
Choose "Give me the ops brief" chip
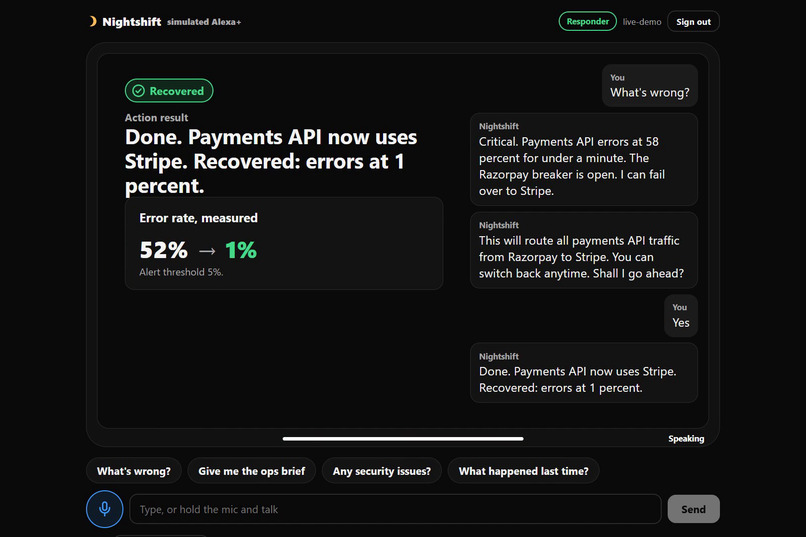pyautogui.click(x=251, y=471)
